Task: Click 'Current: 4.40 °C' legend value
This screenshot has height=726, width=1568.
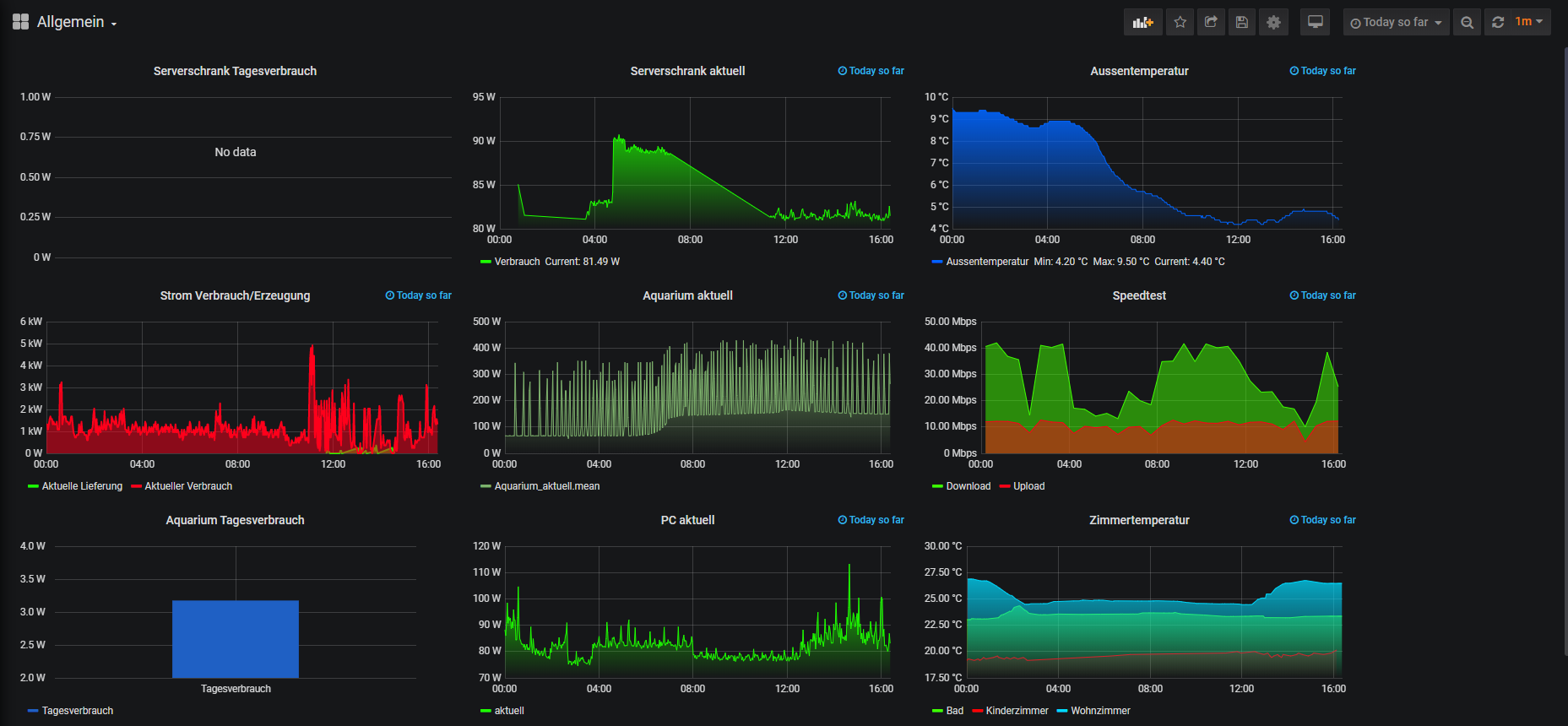Action: [x=1190, y=262]
